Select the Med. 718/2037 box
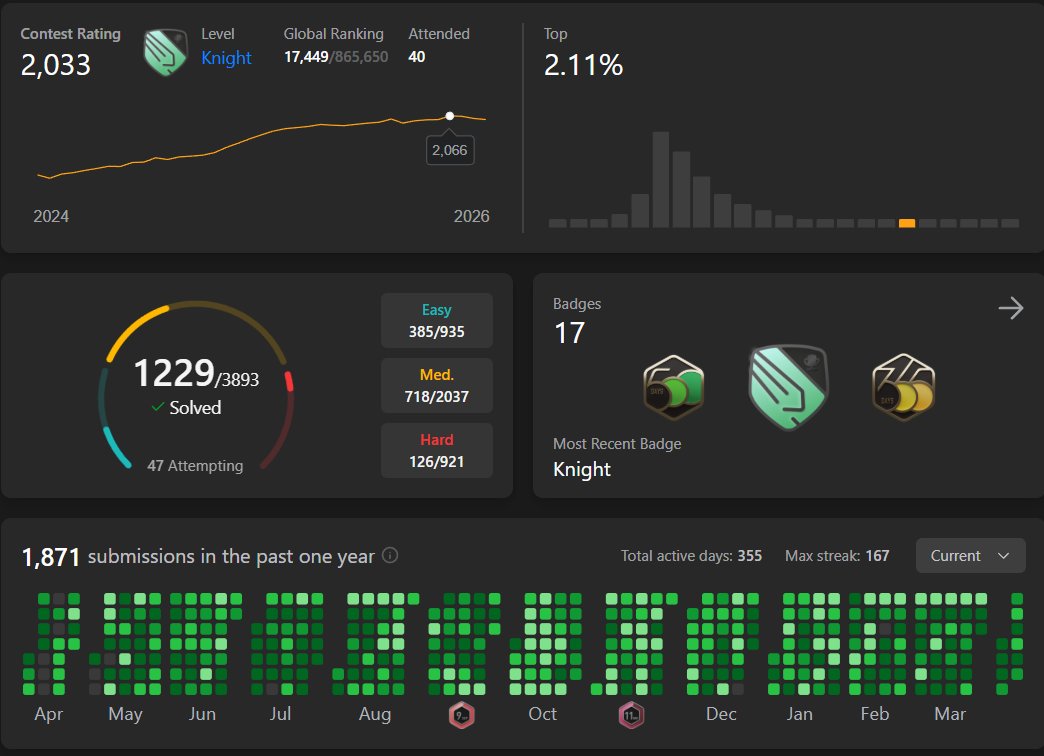The height and width of the screenshot is (756, 1044). pos(437,386)
